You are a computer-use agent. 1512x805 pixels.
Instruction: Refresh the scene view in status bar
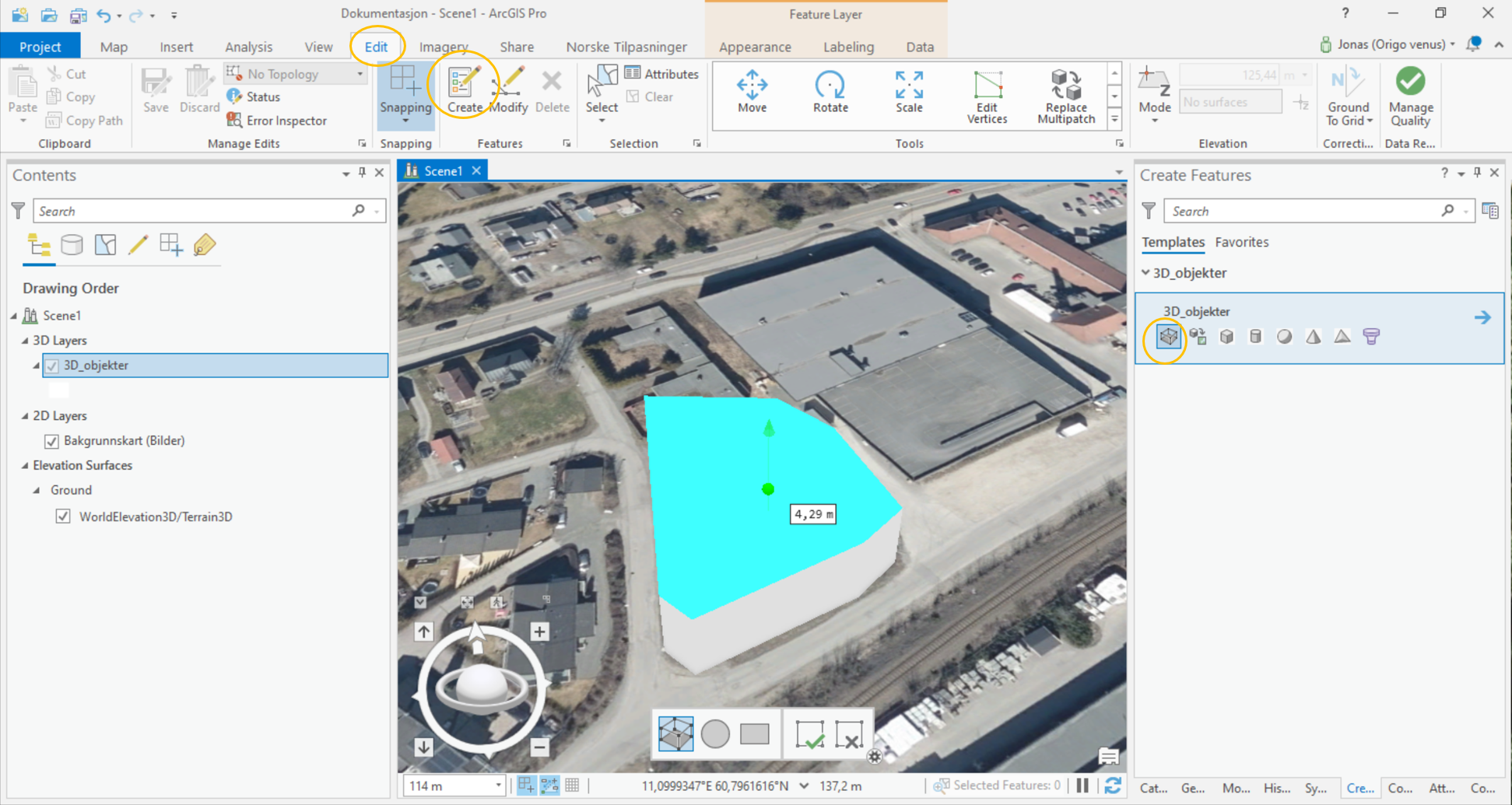1113,786
